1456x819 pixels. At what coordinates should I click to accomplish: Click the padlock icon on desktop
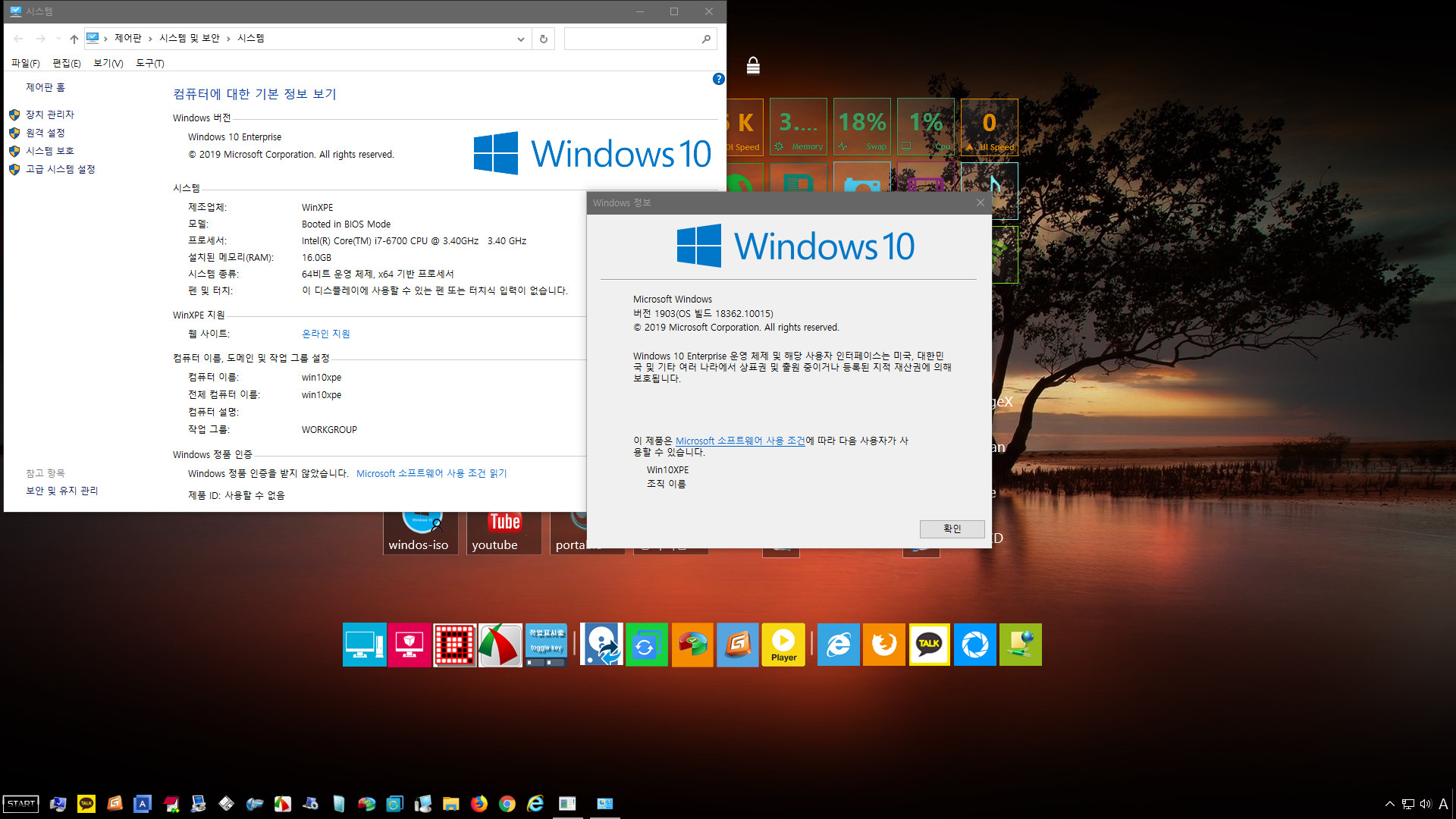[x=753, y=66]
